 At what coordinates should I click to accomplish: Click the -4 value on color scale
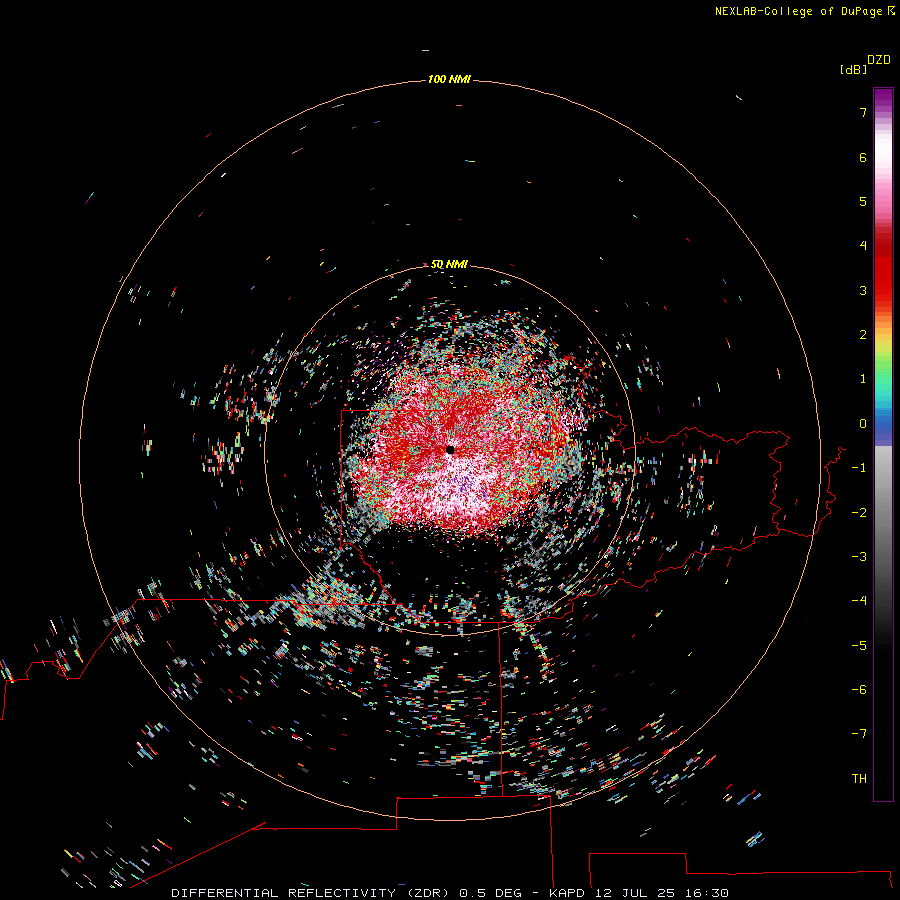859,601
